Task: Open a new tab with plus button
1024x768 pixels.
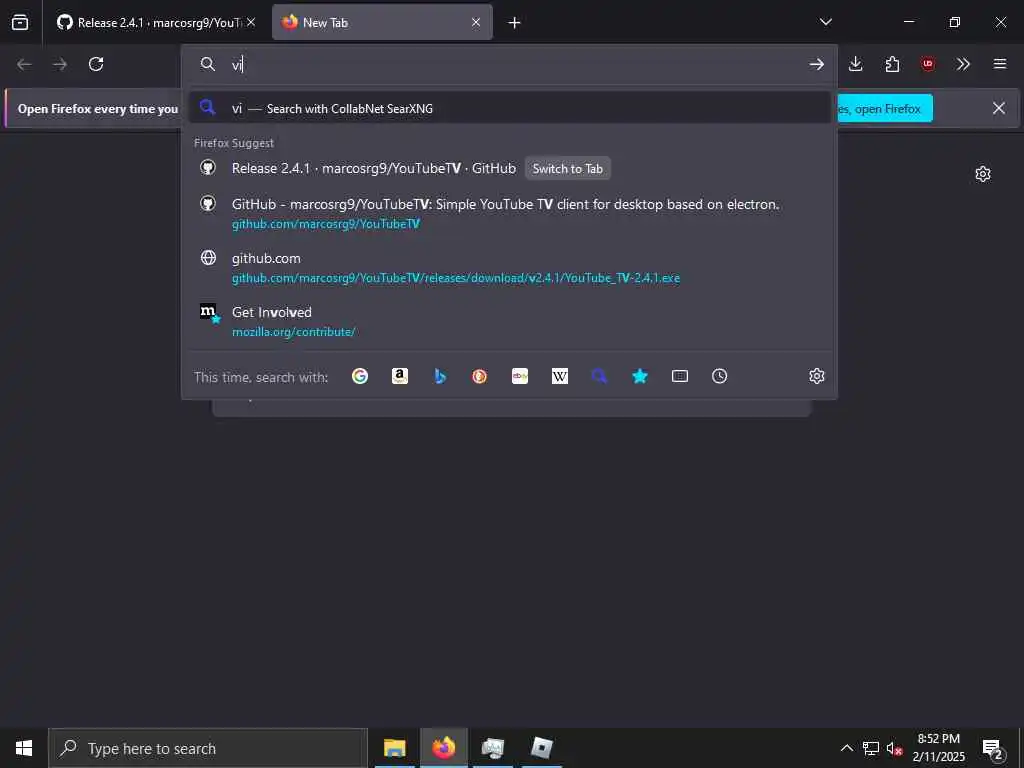Action: (515, 23)
